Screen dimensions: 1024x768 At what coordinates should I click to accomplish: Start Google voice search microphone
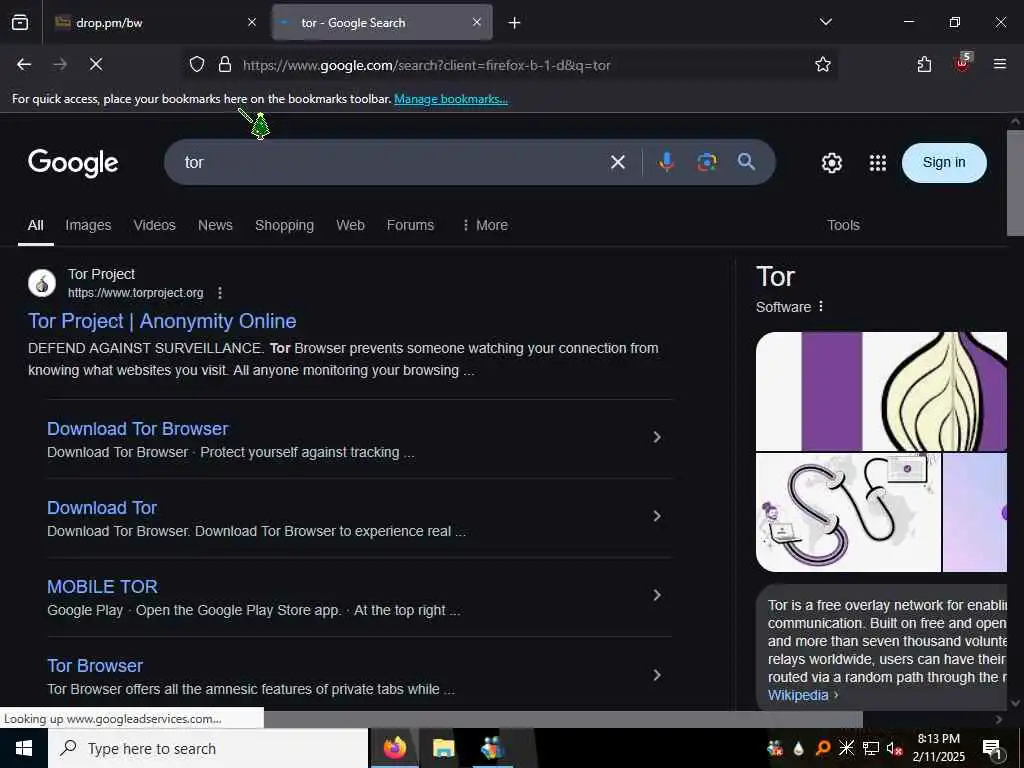click(x=666, y=162)
